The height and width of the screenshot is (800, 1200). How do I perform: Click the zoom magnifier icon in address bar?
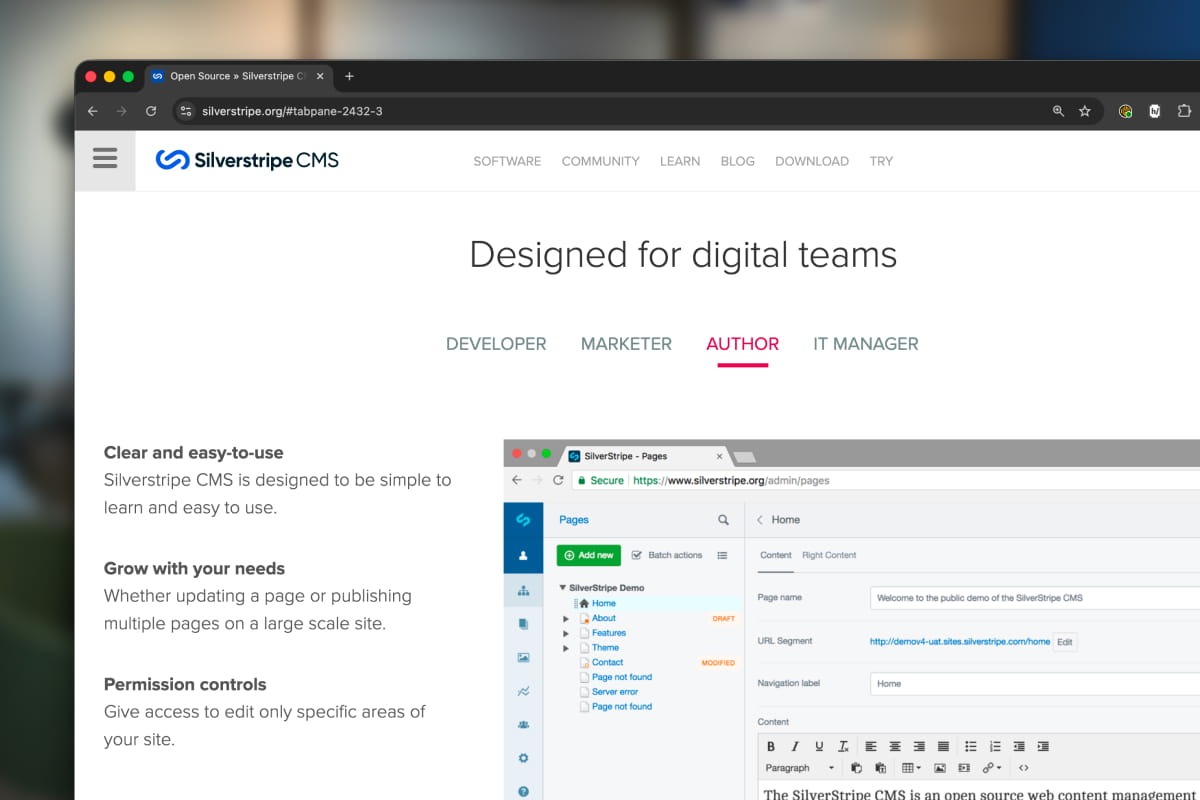point(1058,111)
